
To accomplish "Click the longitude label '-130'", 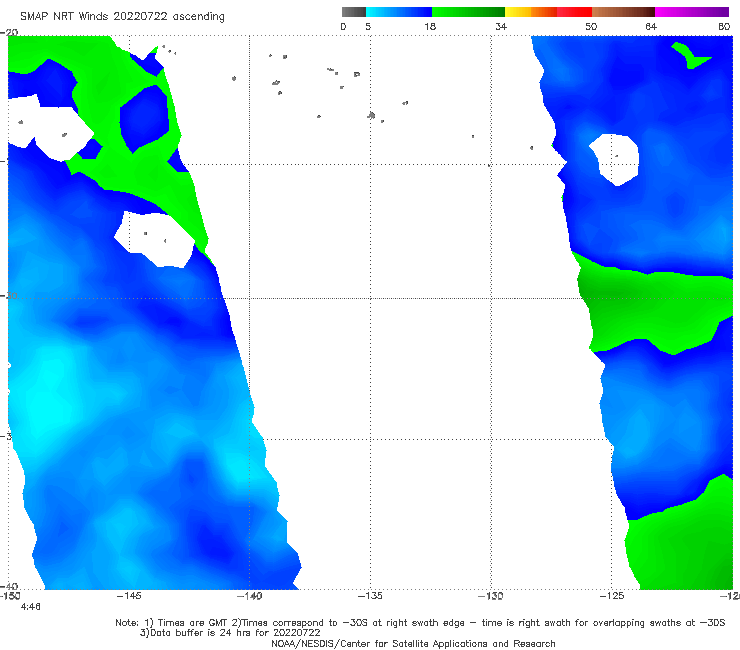I will pos(491,596).
